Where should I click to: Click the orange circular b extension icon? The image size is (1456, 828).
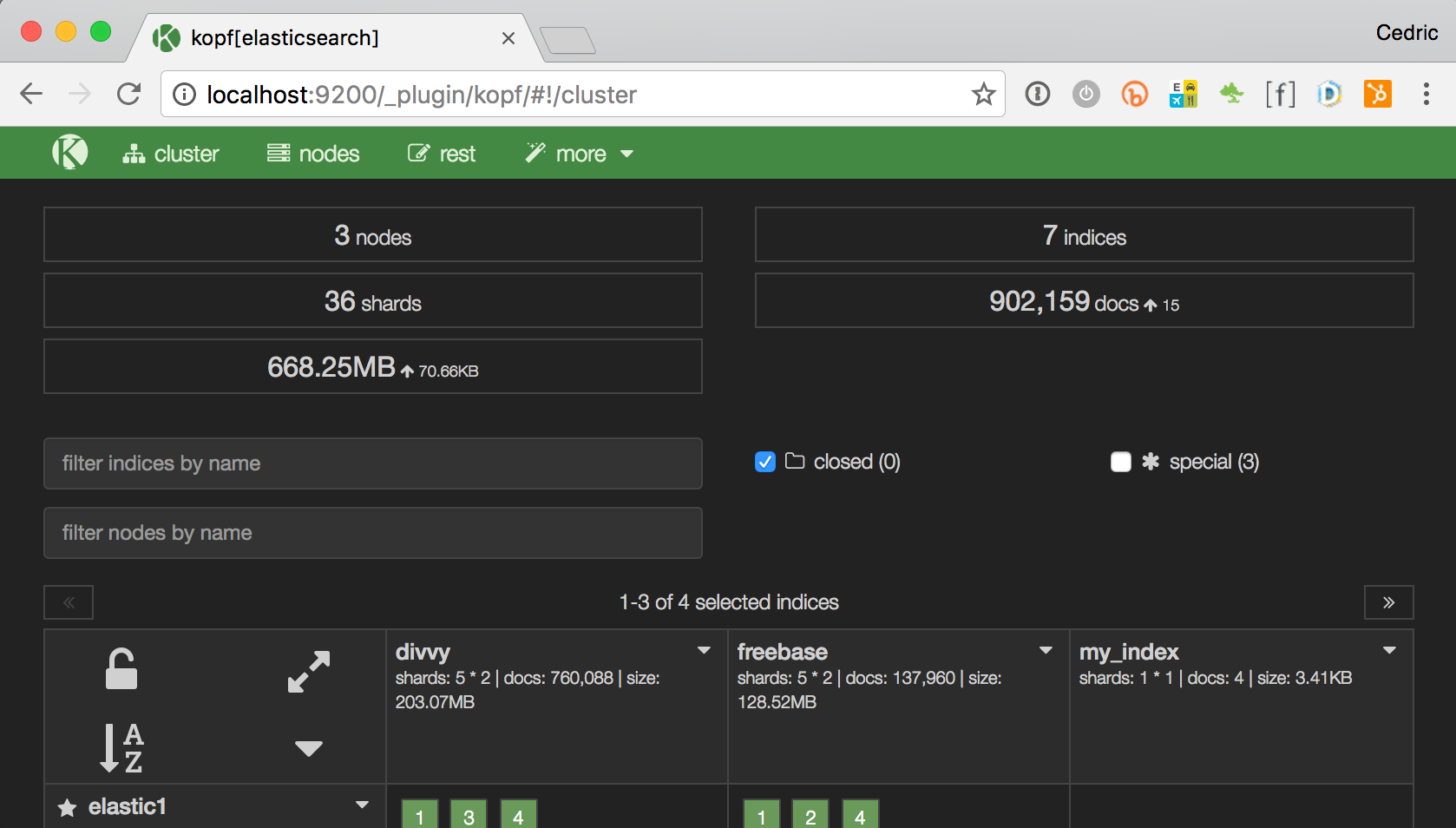click(x=1134, y=94)
